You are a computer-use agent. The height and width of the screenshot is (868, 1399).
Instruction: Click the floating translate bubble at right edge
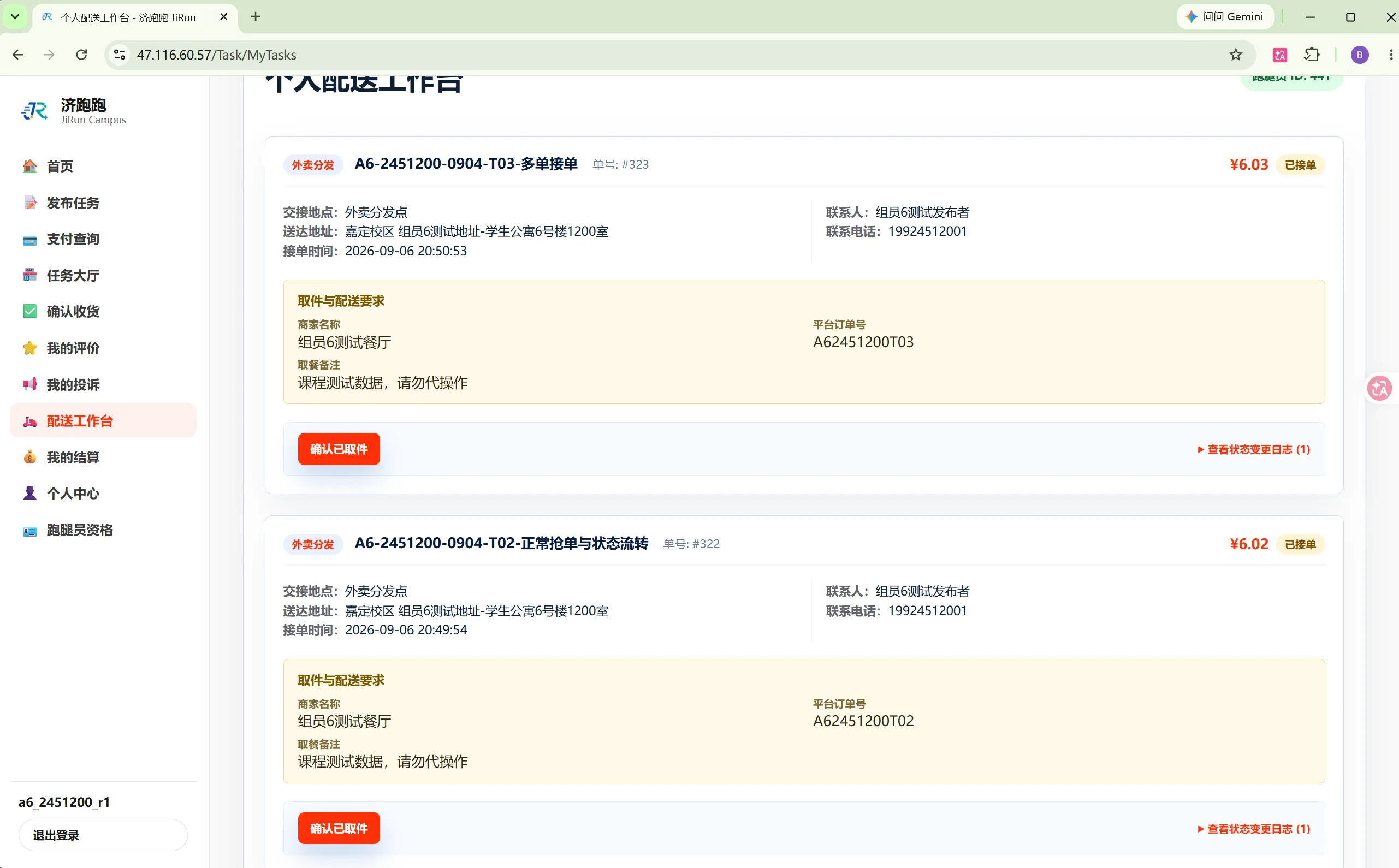(x=1379, y=389)
